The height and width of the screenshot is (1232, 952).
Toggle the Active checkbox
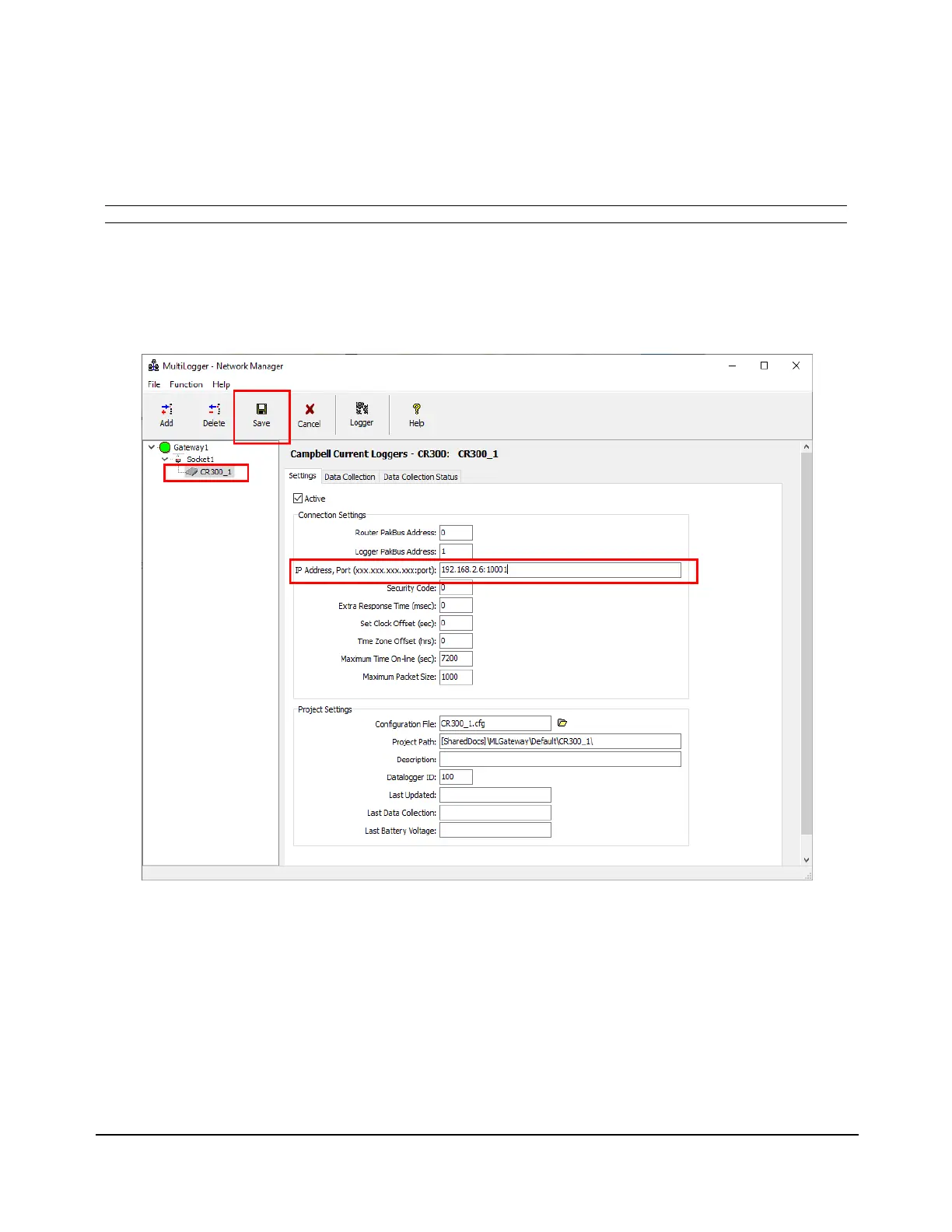click(298, 499)
